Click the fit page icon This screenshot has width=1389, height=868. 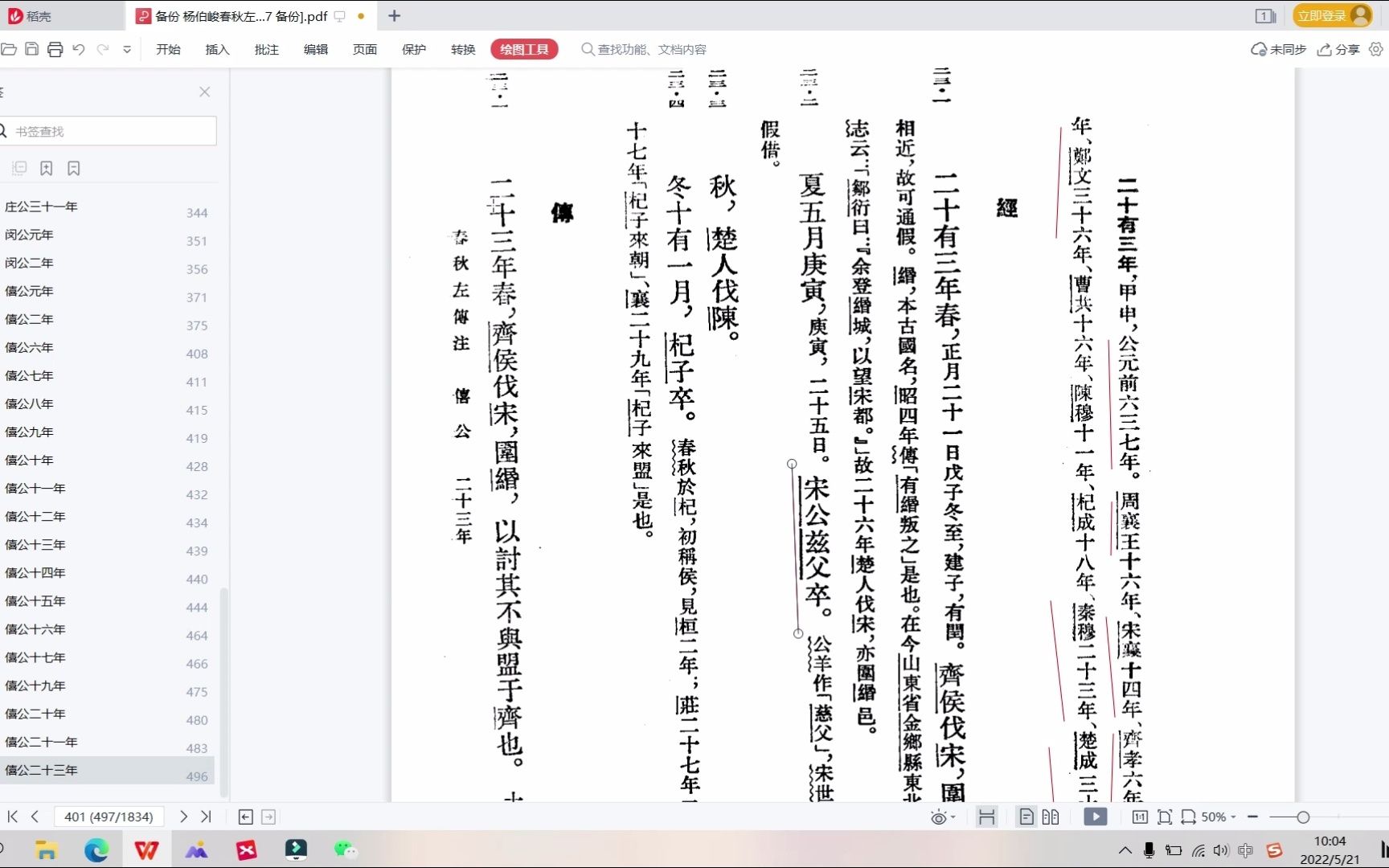(x=1164, y=817)
